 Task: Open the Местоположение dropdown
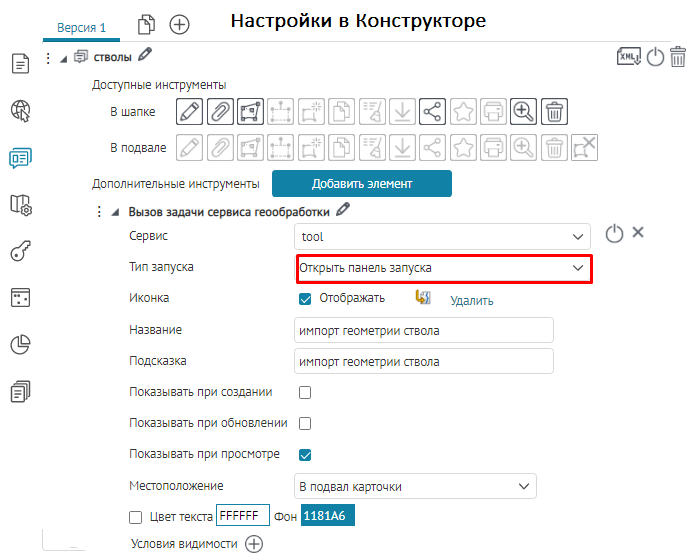pos(417,487)
